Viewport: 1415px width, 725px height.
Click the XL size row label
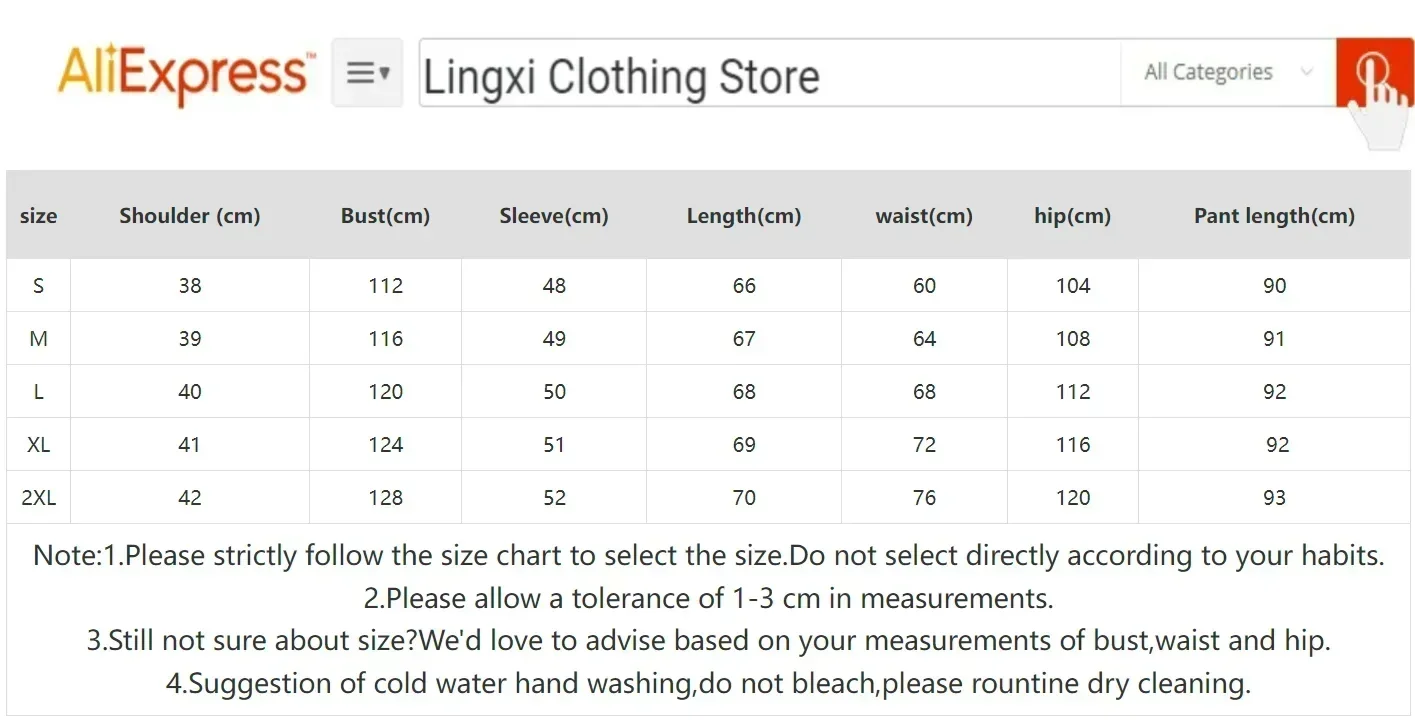[39, 445]
